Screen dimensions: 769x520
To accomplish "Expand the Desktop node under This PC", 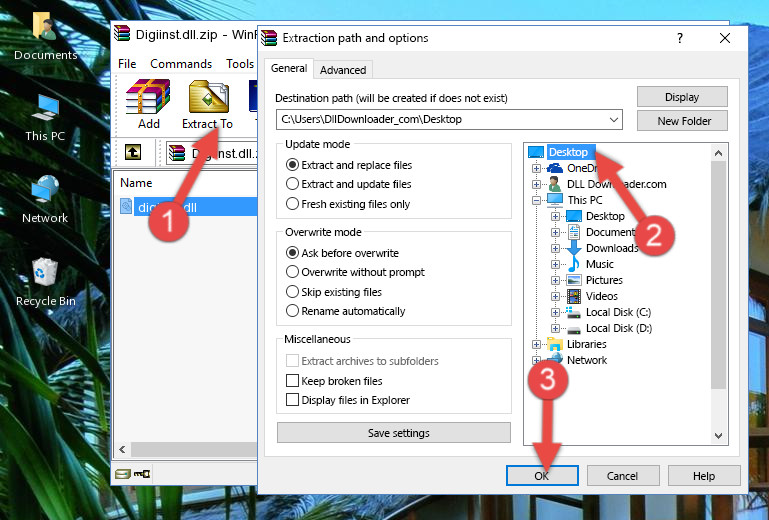I will point(555,216).
